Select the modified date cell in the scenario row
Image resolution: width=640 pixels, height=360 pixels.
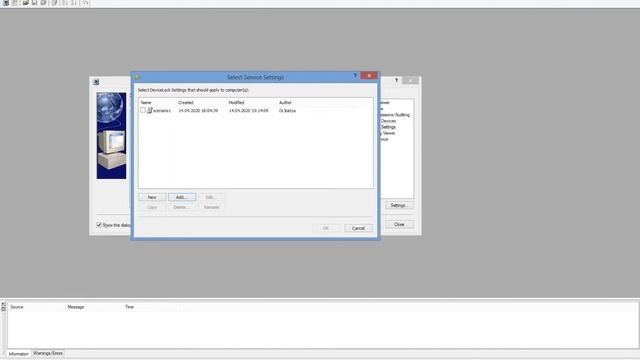[x=249, y=111]
